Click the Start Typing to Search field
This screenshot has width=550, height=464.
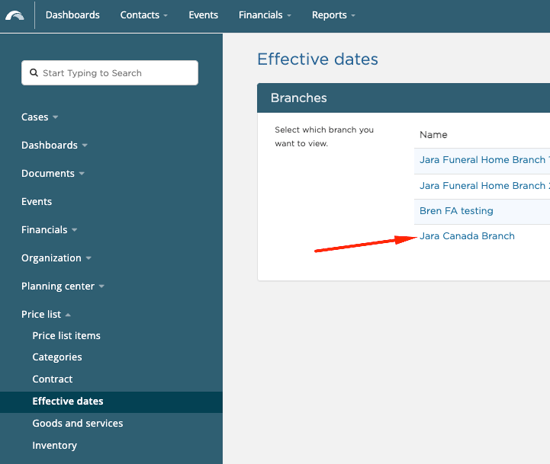tap(110, 73)
